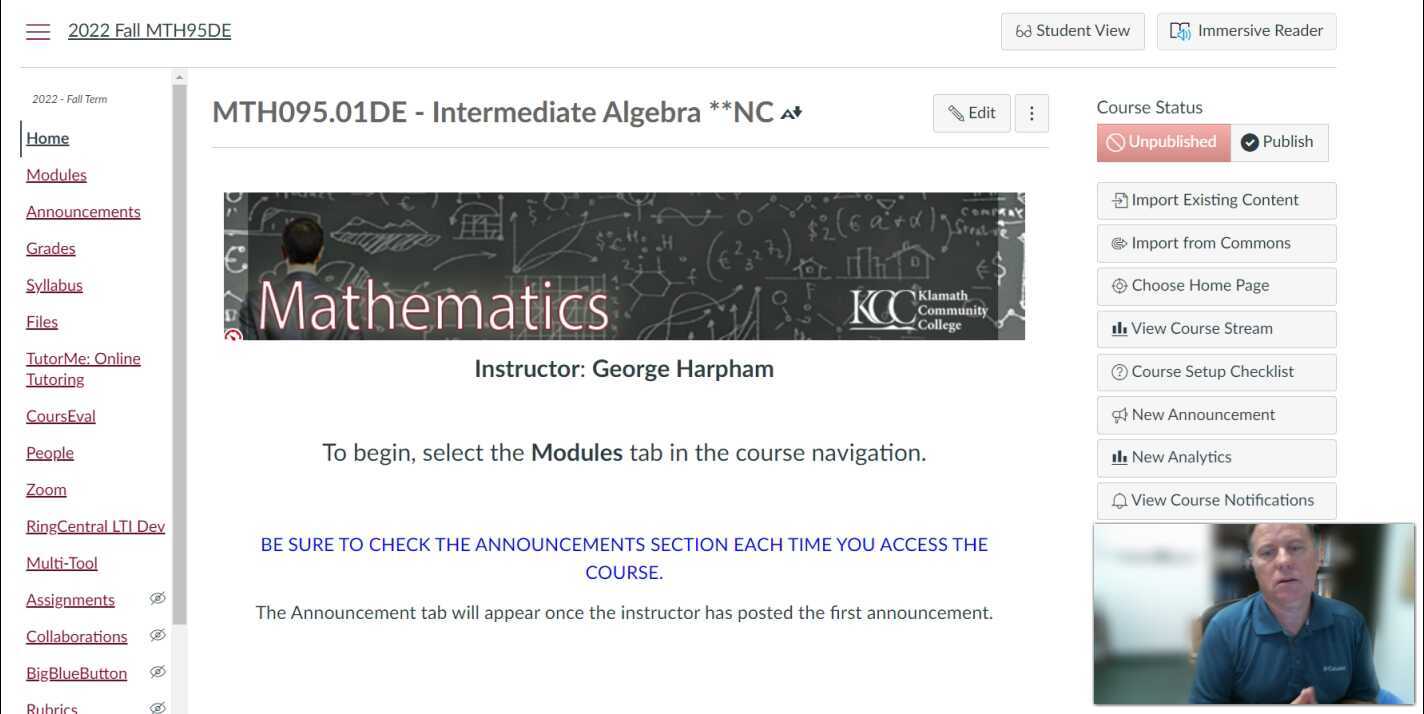This screenshot has height=714, width=1424.
Task: Select the Unpublished course status button
Action: [1162, 142]
